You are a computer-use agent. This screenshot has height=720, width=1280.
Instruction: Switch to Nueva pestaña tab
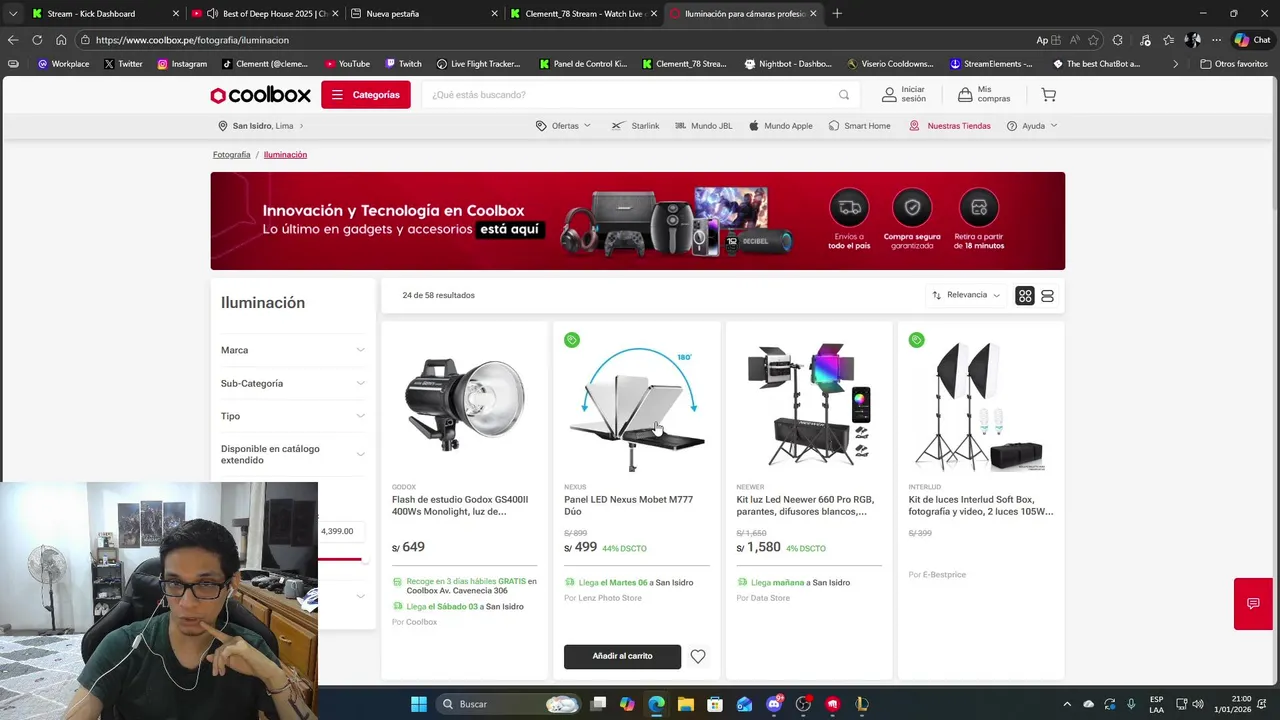pos(424,13)
